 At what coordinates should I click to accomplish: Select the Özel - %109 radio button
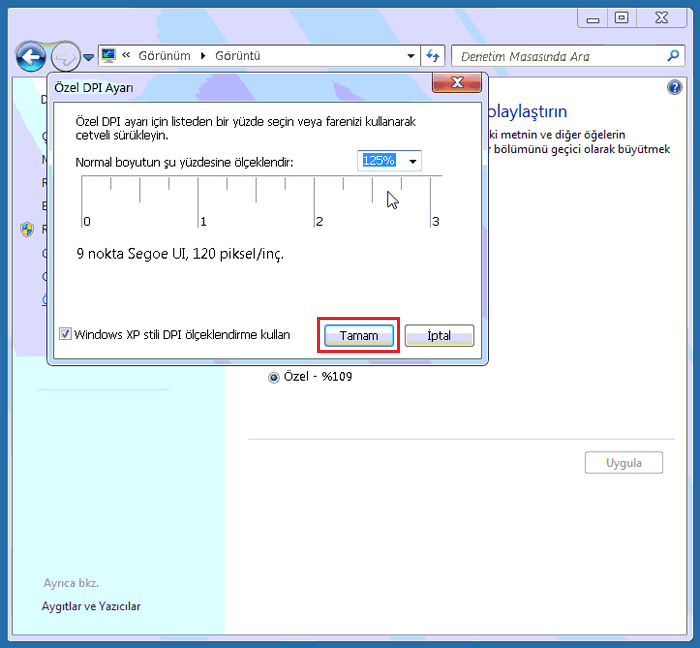(273, 378)
